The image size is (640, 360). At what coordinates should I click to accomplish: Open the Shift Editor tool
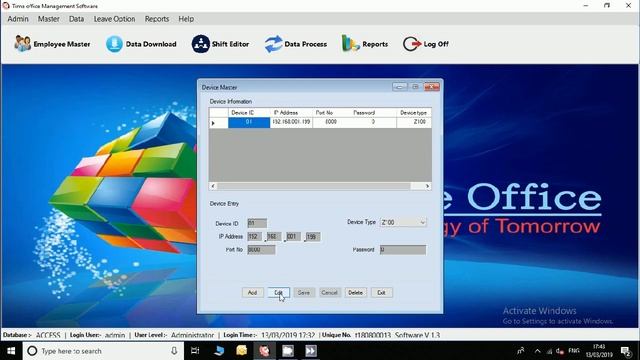220,44
